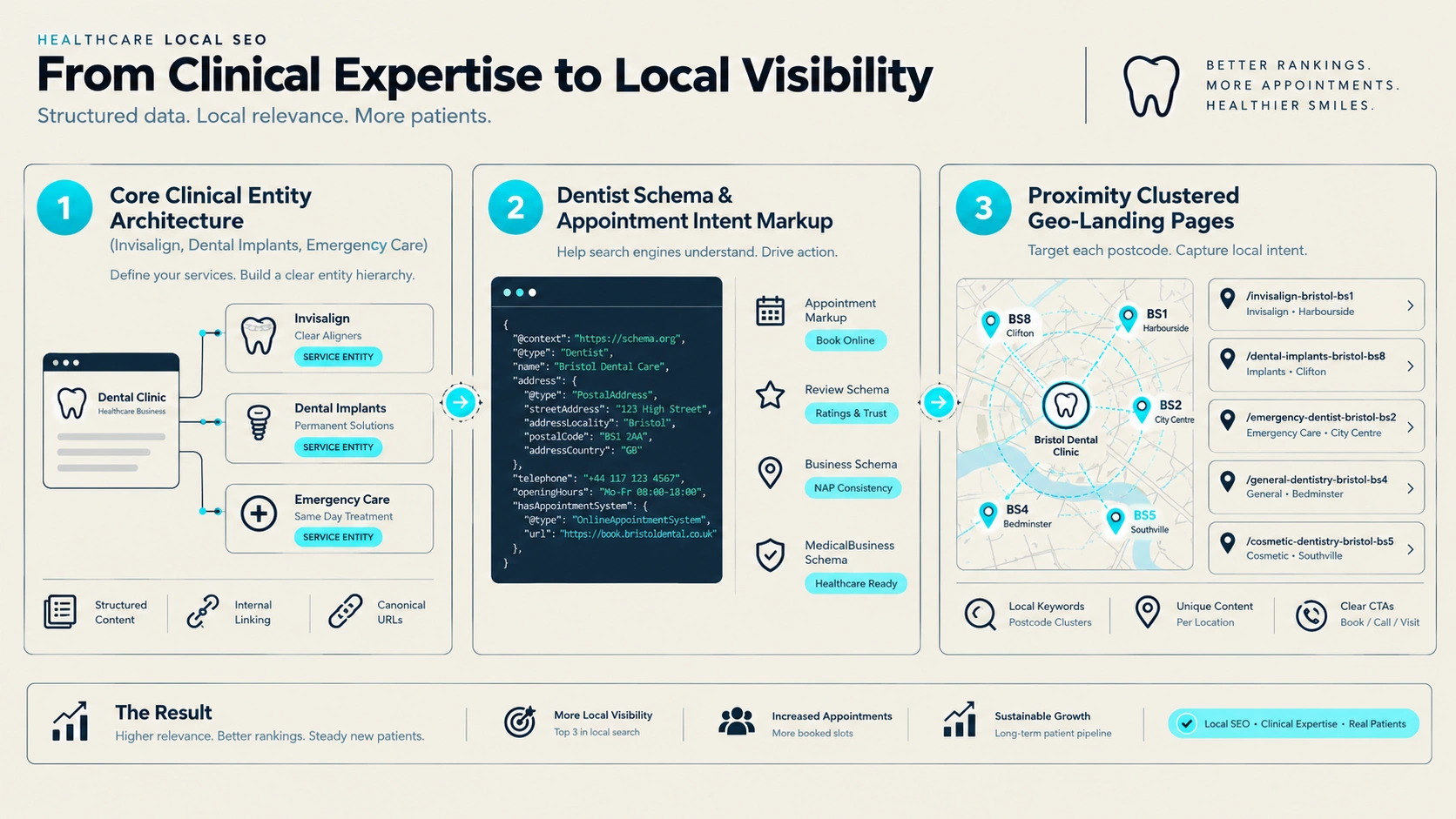The height and width of the screenshot is (819, 1456).
Task: Click the Ratings & Trust button
Action: (851, 413)
